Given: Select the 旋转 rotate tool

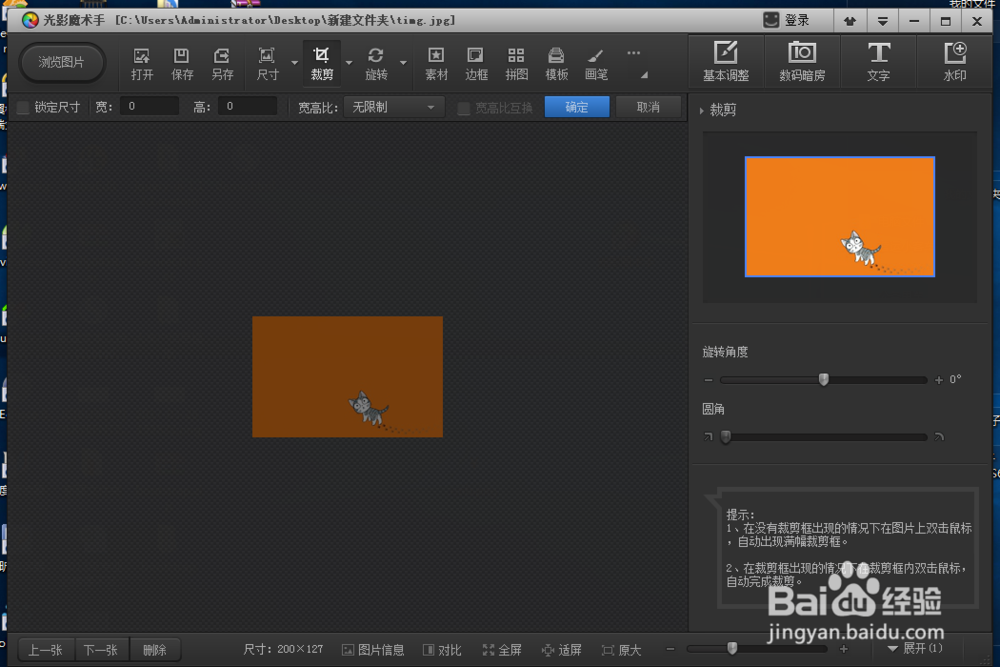Looking at the screenshot, I should [x=376, y=64].
